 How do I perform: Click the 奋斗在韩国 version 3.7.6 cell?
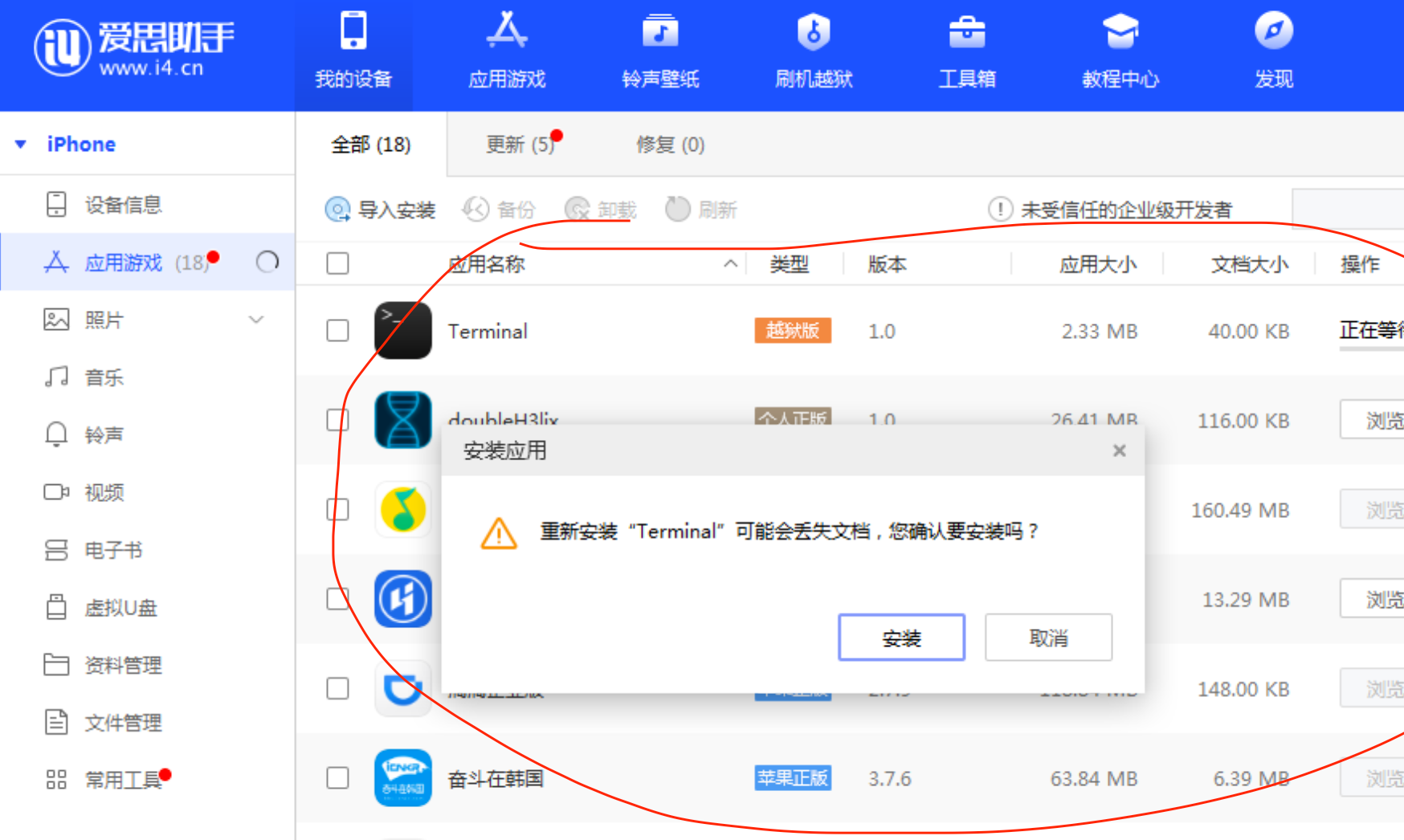(x=890, y=778)
